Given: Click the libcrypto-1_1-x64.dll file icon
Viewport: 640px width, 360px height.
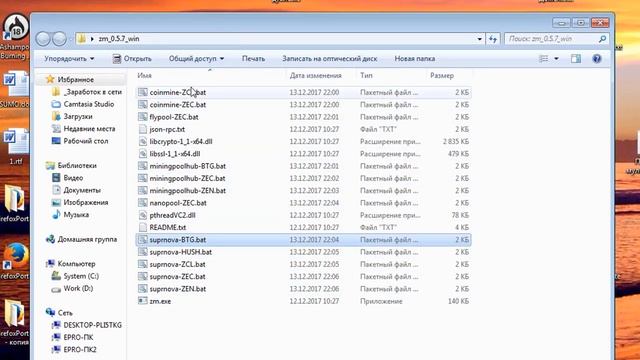Looking at the screenshot, I should coord(142,142).
